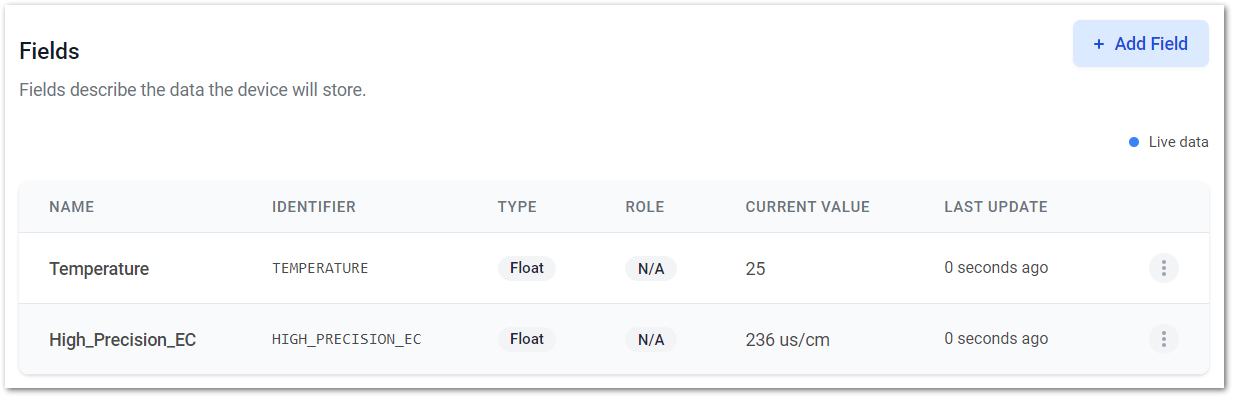Click the N/A role badge for Temperature
The width and height of the screenshot is (1233, 397).
651,269
